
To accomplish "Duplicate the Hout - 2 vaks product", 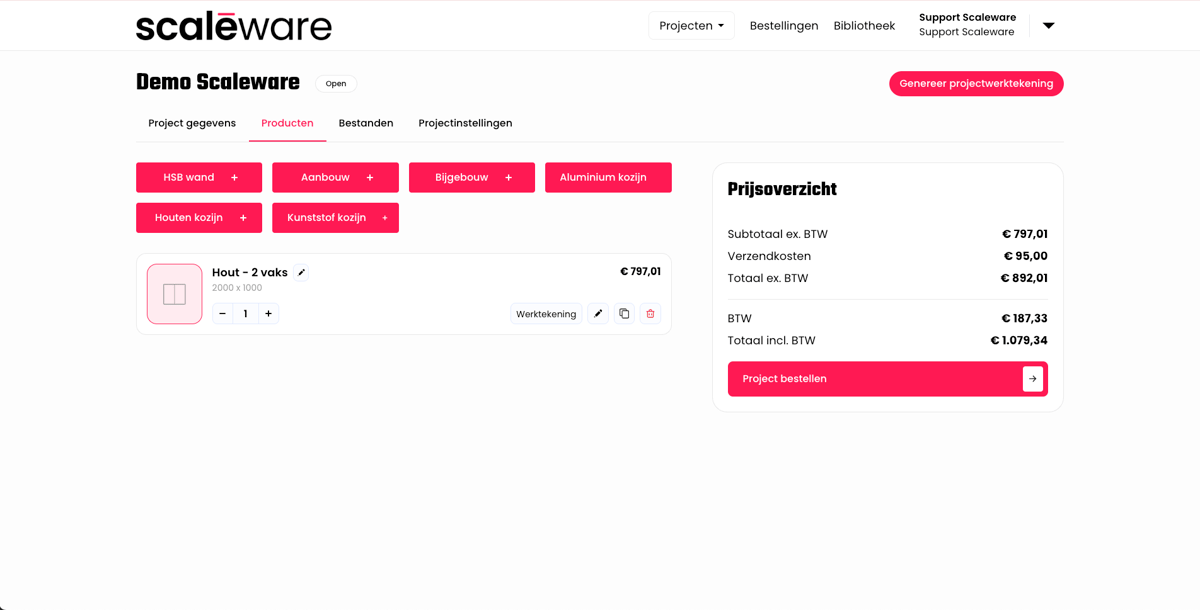I will pos(624,314).
